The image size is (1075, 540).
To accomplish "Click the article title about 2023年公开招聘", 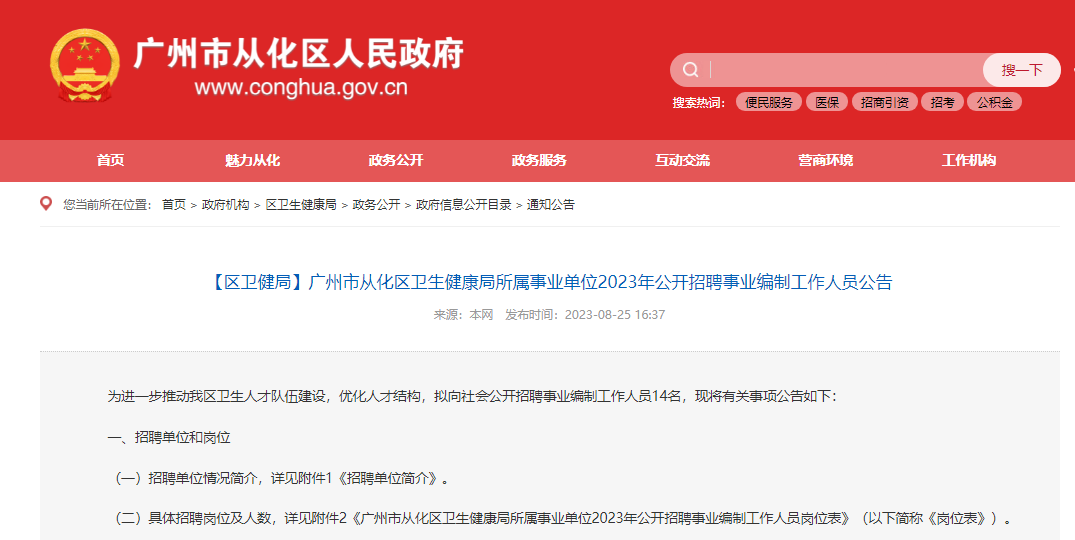I will pyautogui.click(x=549, y=282).
